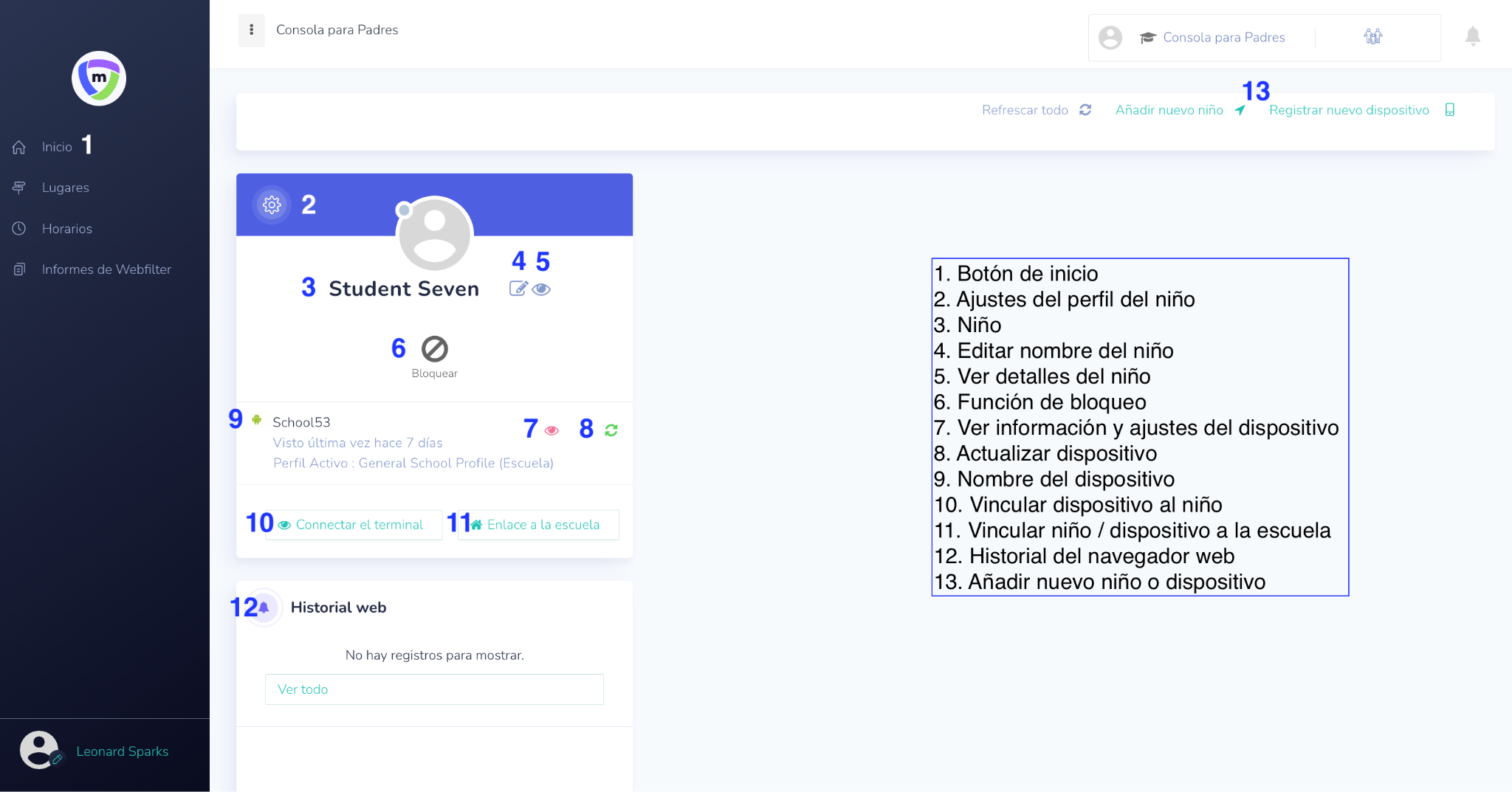Go to Inicio in sidebar
Viewport: 1512px width, 792px height.
point(56,147)
